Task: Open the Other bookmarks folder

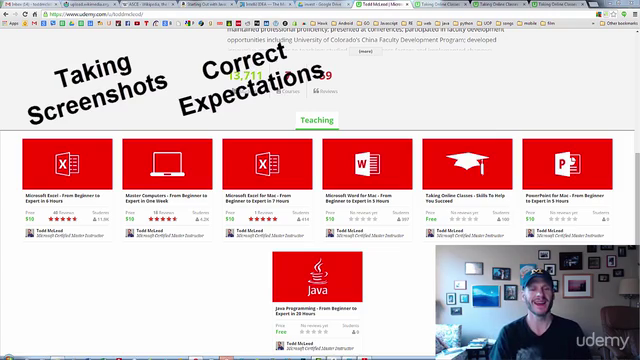Action: coord(618,23)
